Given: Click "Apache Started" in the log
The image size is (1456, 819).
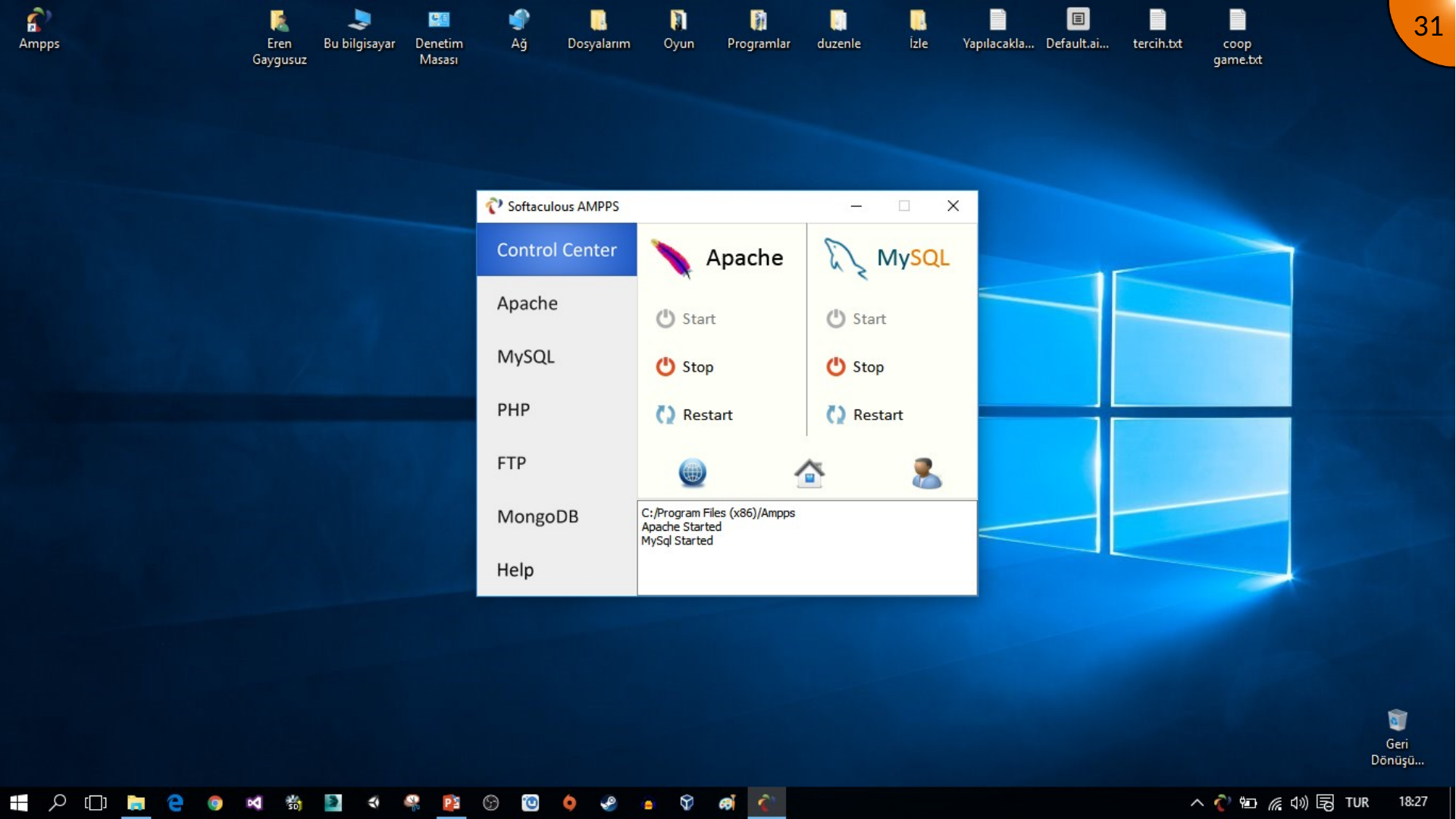Looking at the screenshot, I should point(681,526).
